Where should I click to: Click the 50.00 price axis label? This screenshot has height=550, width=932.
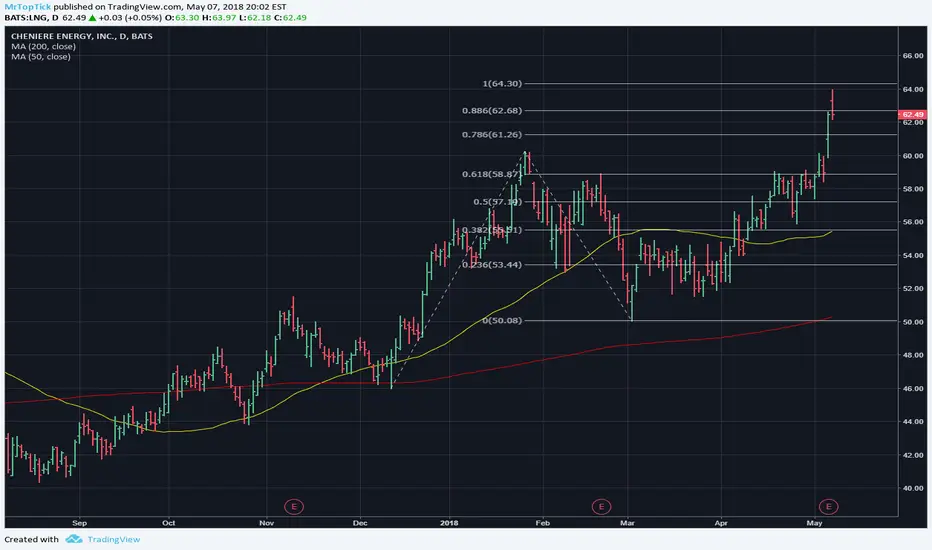[x=913, y=322]
